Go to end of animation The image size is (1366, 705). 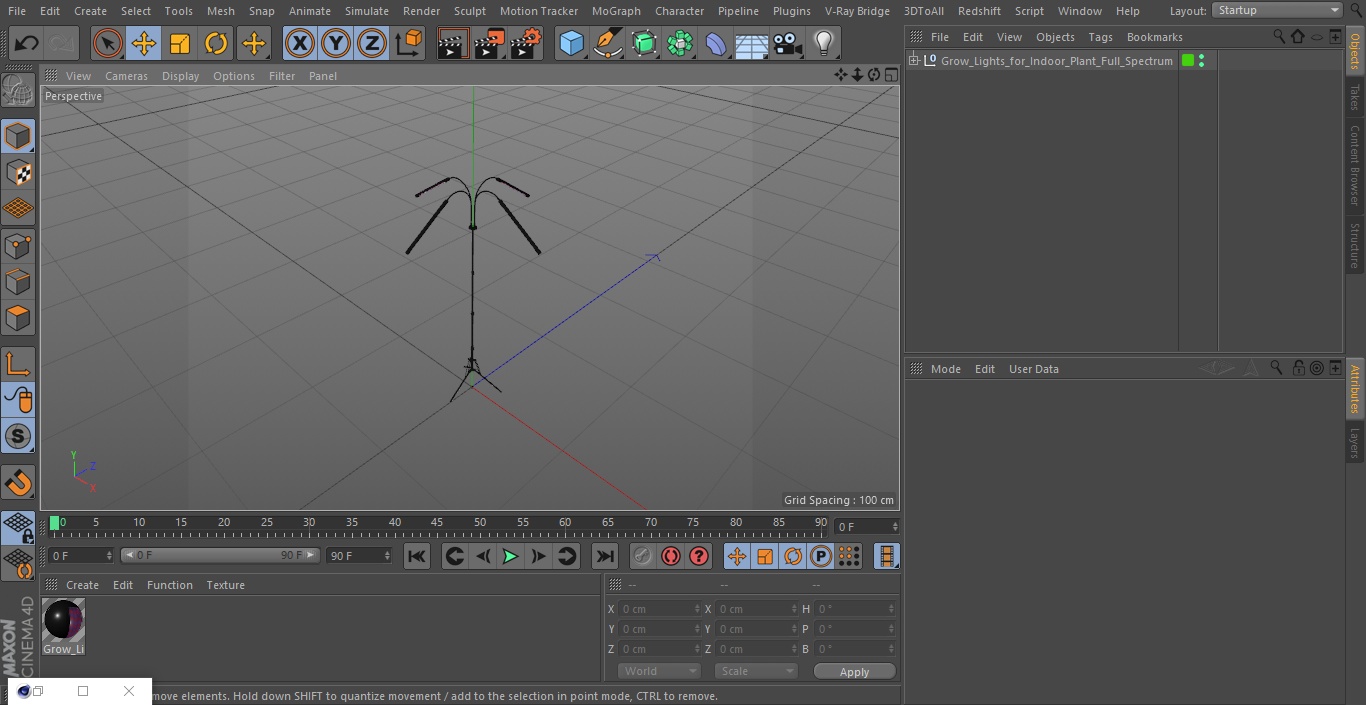[x=605, y=556]
